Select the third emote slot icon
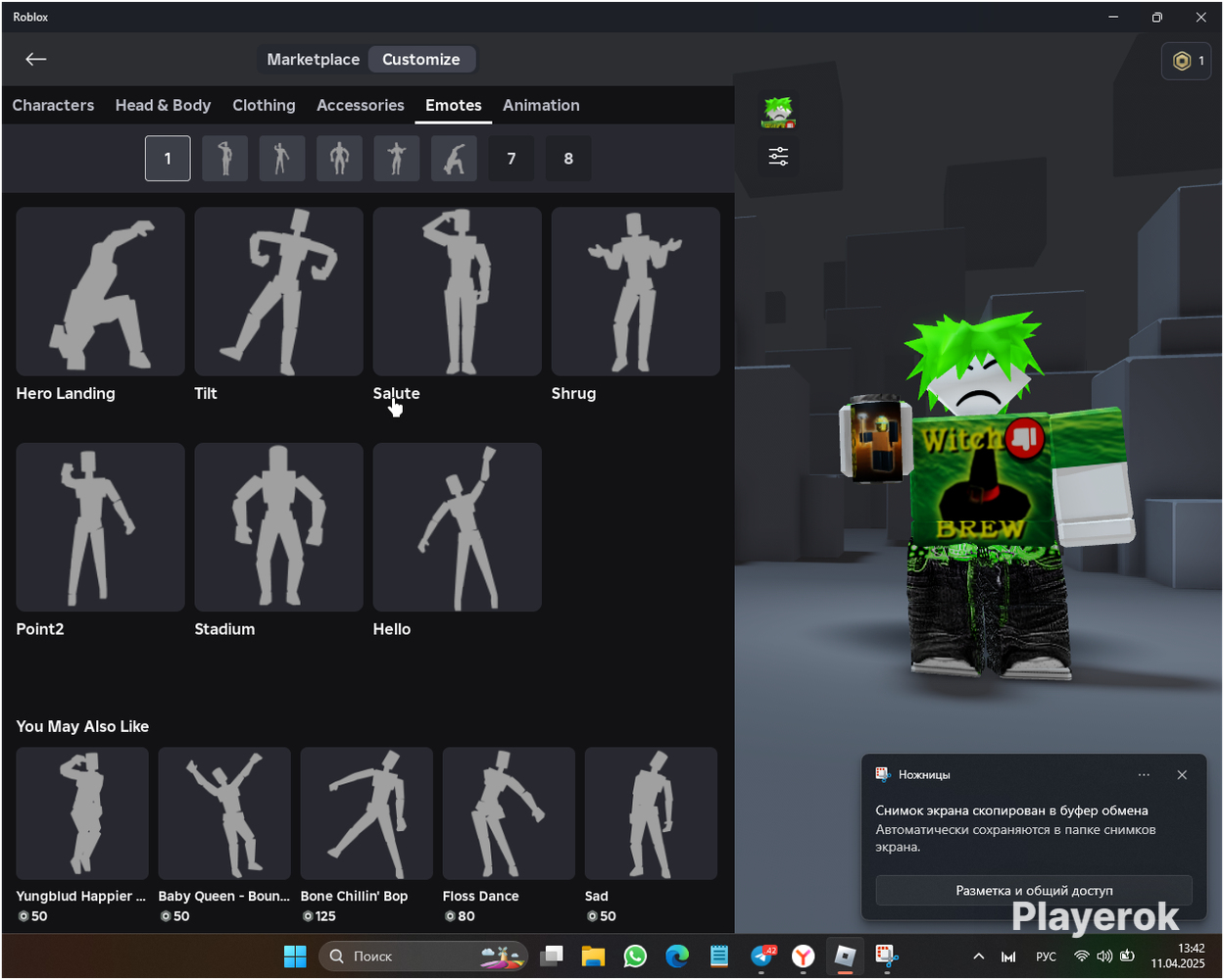The width and height of the screenshot is (1224, 980). click(x=281, y=158)
